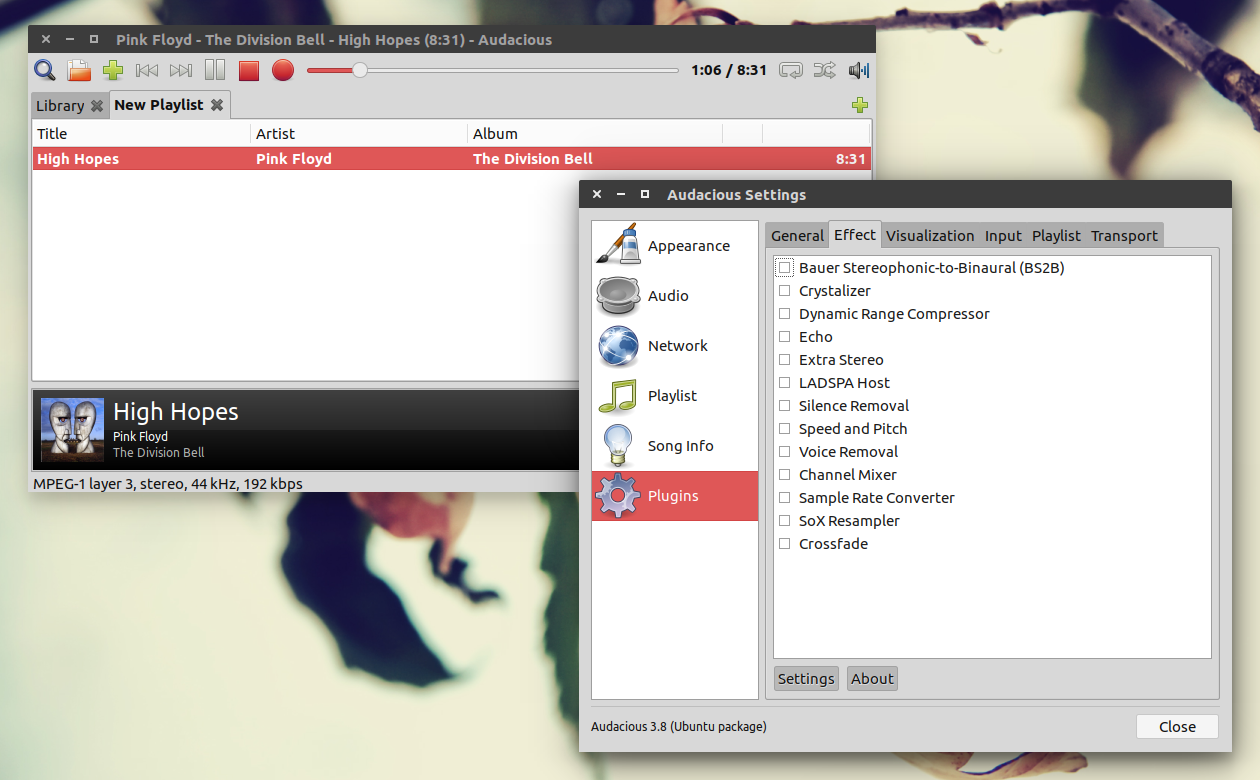Image resolution: width=1260 pixels, height=780 pixels.
Task: Enable Bauer Stereophonic-to-Binaural (BS2B) plugin
Action: (785, 268)
